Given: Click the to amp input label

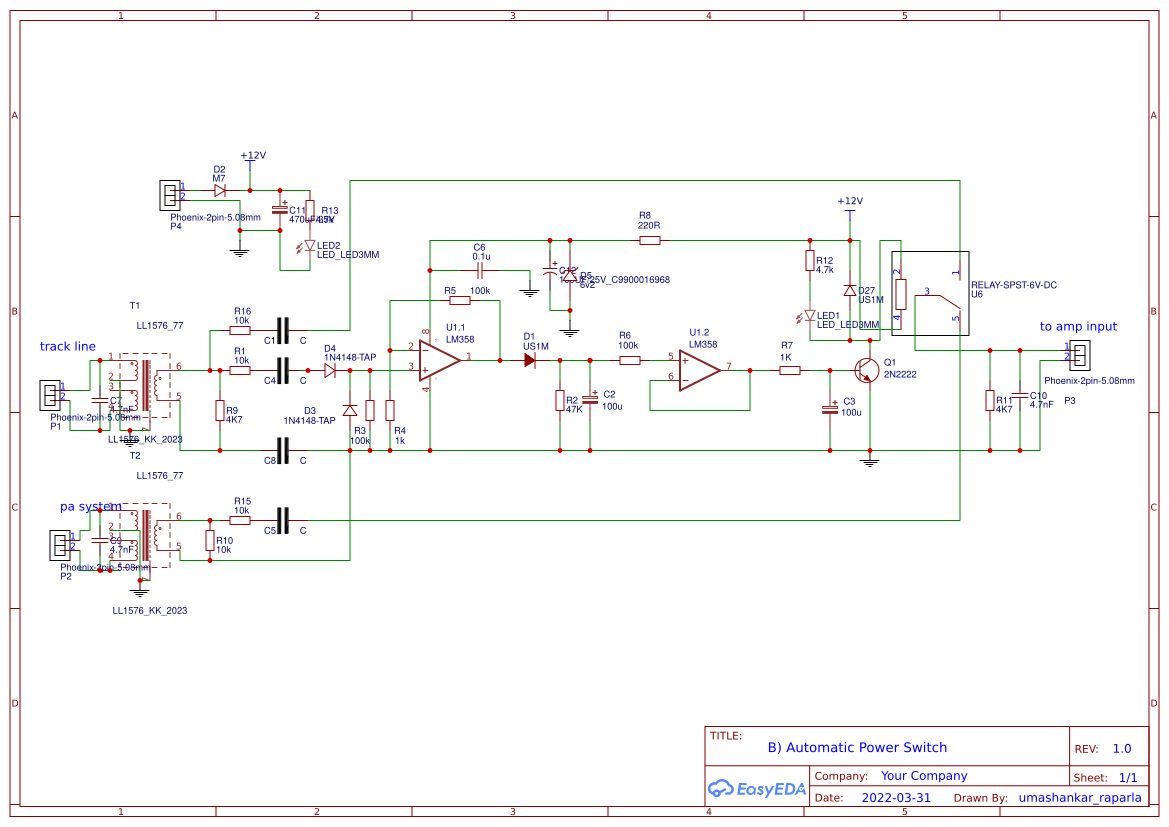Looking at the screenshot, I should click(1077, 326).
